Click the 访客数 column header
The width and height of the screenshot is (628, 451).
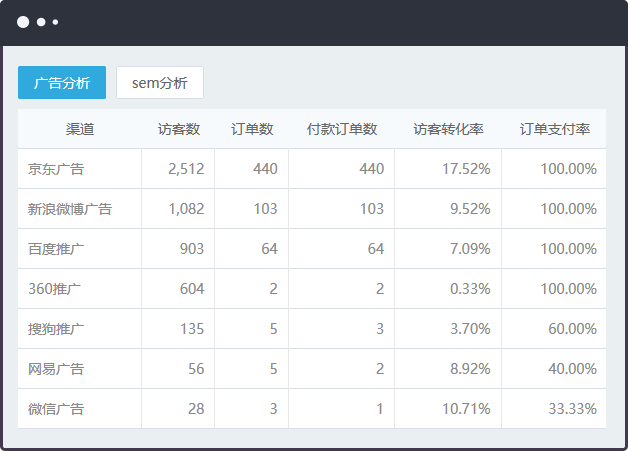pyautogui.click(x=179, y=129)
